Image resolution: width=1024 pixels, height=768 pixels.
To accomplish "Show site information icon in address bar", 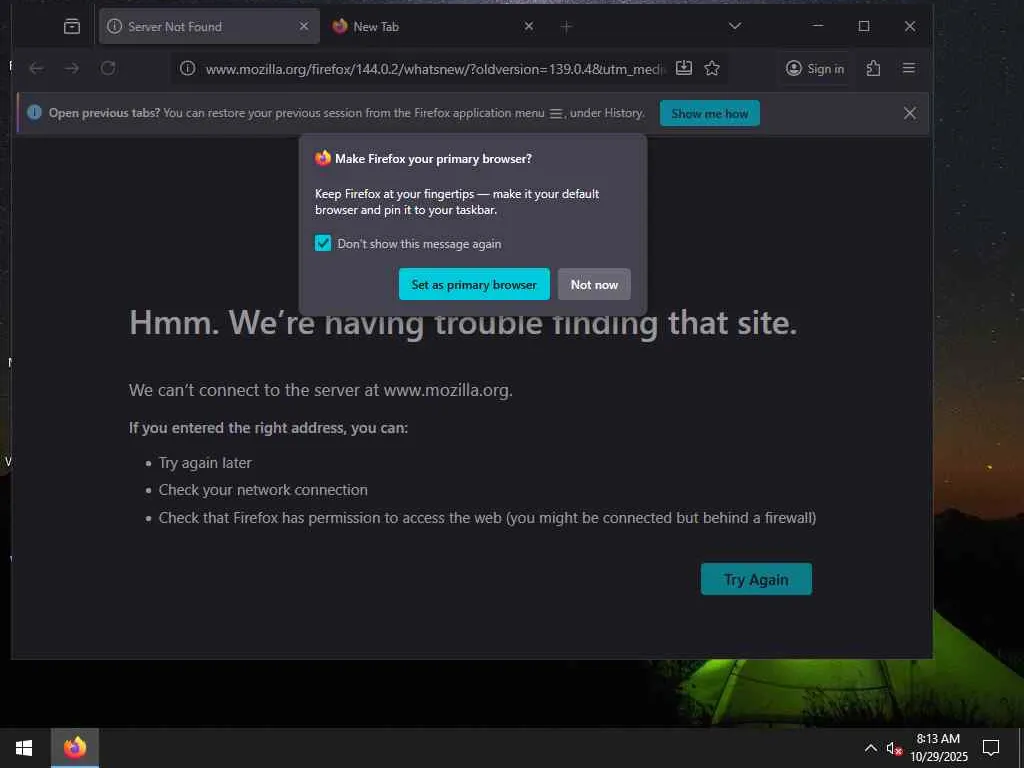I will point(187,69).
